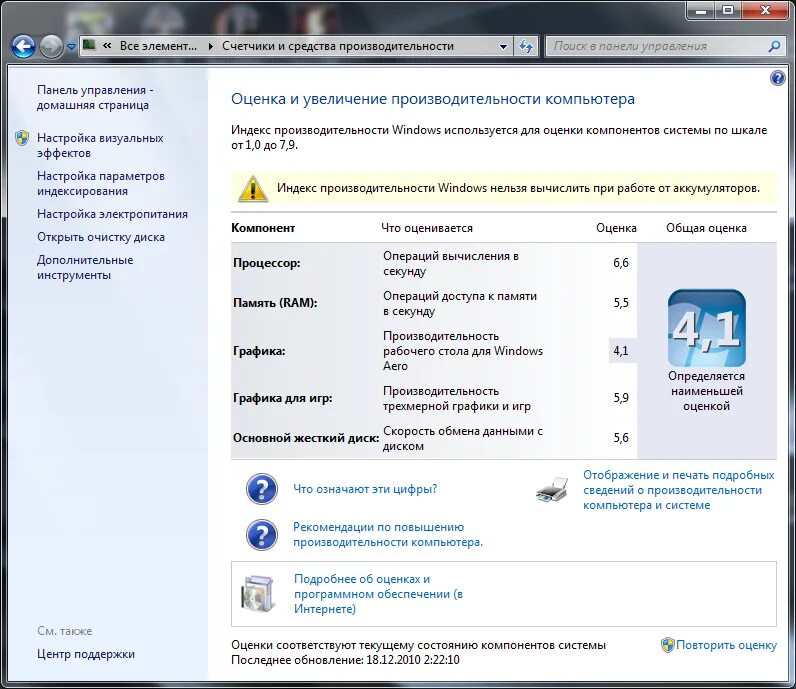Image resolution: width=796 pixels, height=689 pixels.
Task: Open recent pages dropdown next to navigation arrows
Action: click(72, 47)
